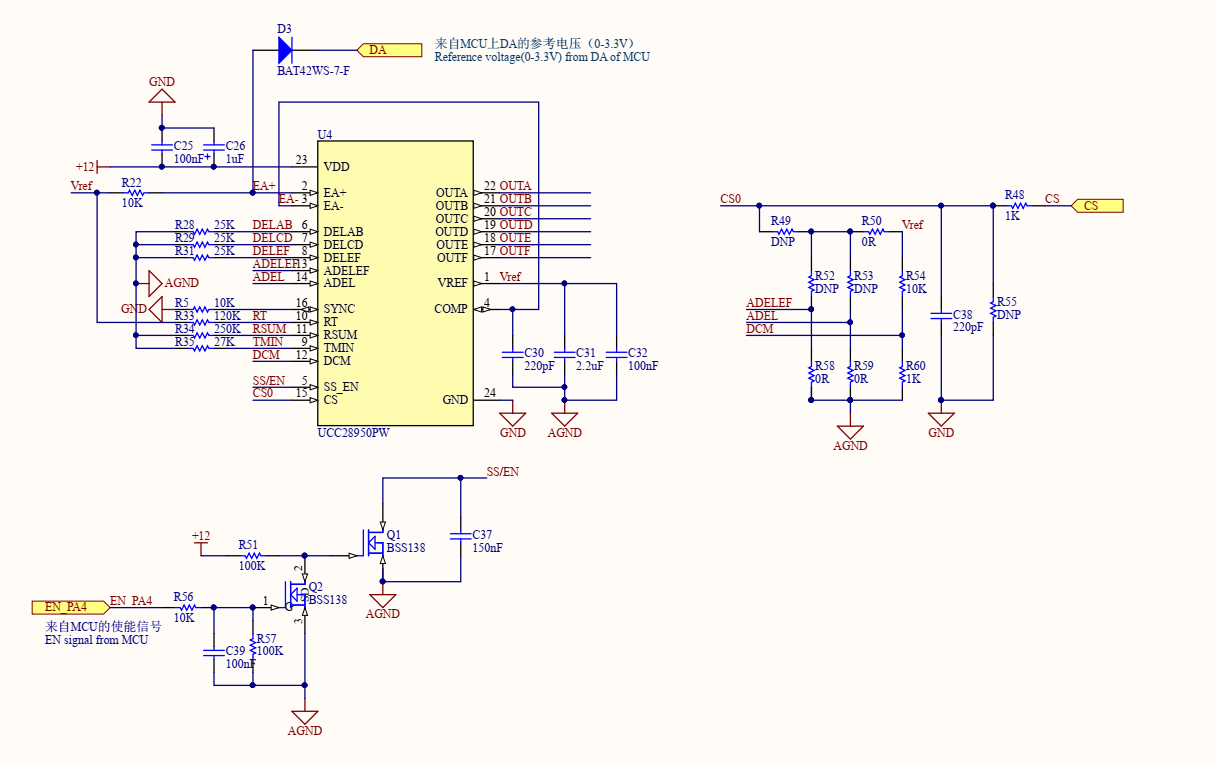
Task: Click the '2.2uF' value of C31
Action: [590, 367]
